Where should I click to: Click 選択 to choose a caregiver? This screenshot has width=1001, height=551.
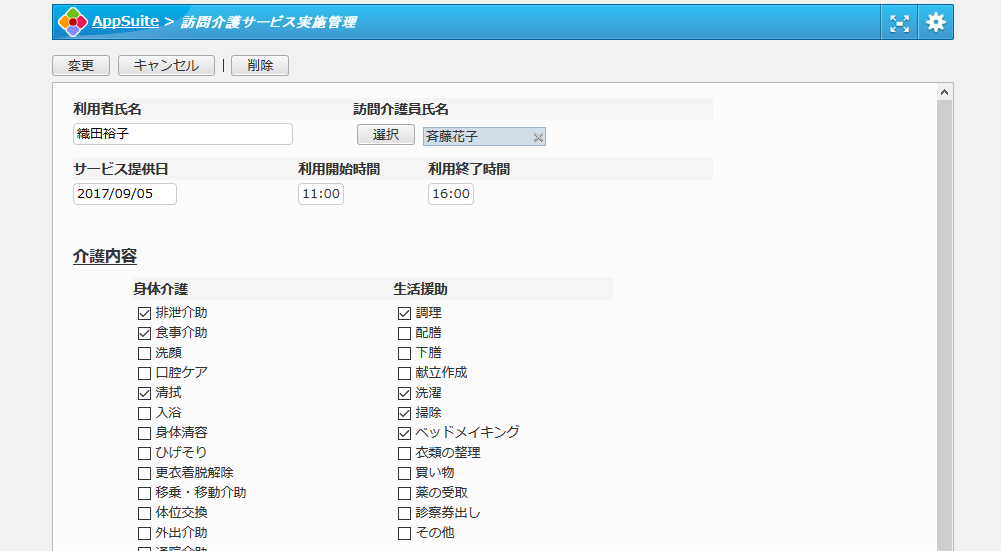[386, 135]
